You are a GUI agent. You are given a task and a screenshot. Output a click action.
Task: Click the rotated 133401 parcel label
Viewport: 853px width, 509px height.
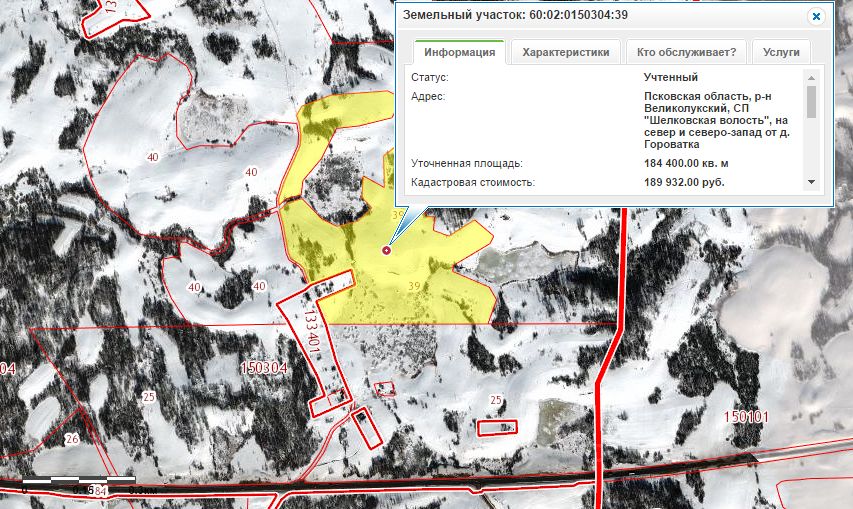[312, 333]
